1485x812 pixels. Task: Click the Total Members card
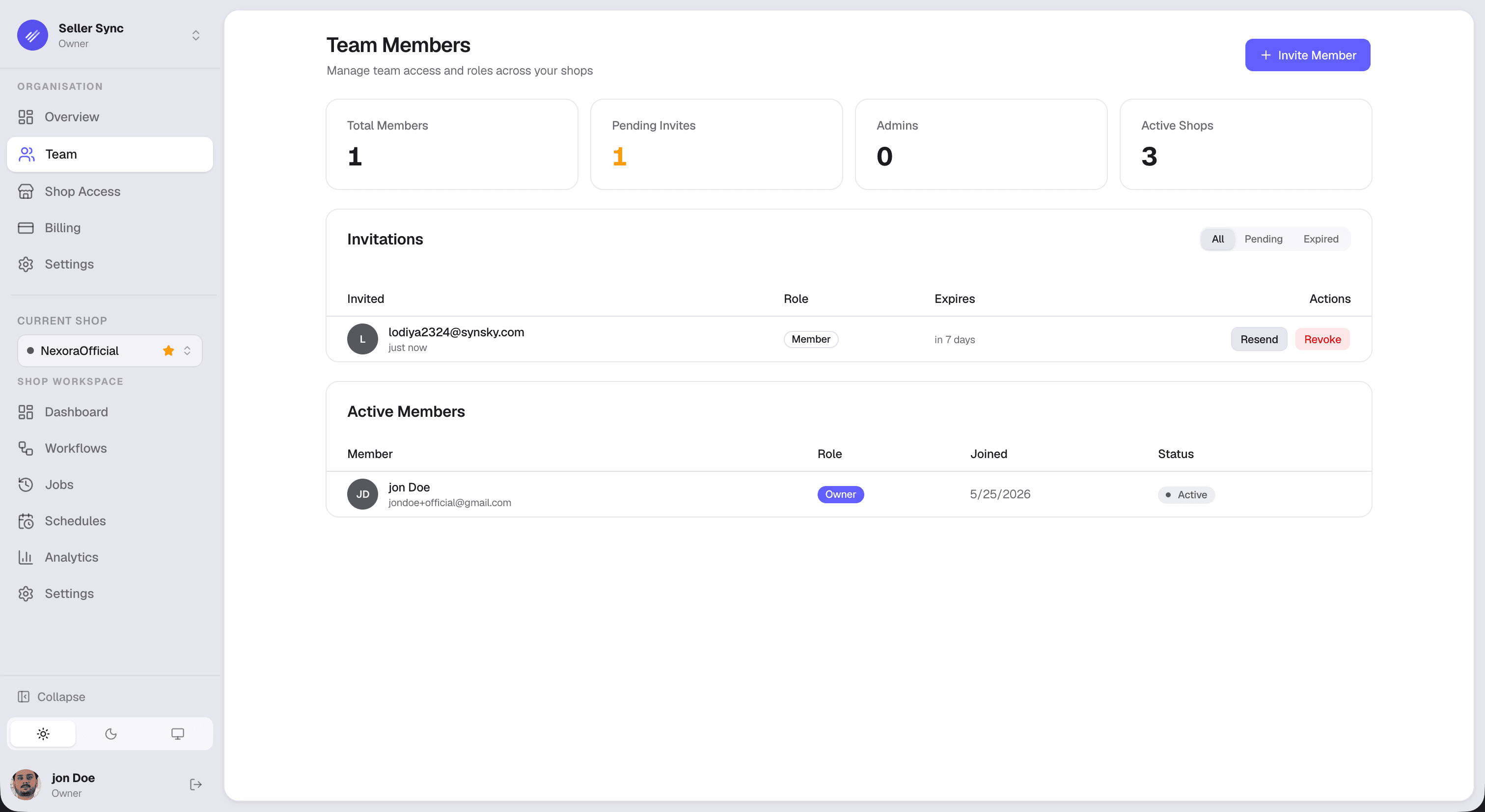tap(452, 144)
